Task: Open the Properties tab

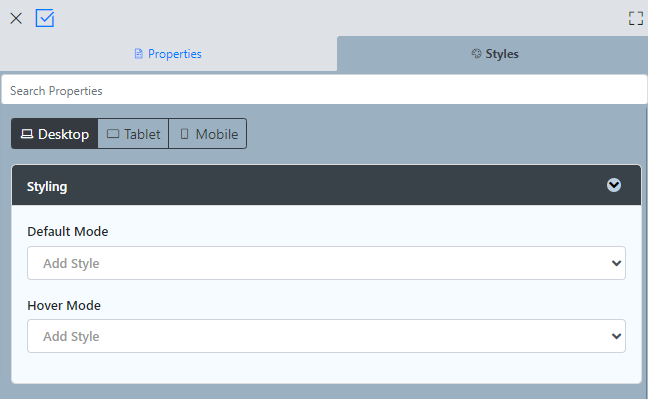Action: [168, 54]
